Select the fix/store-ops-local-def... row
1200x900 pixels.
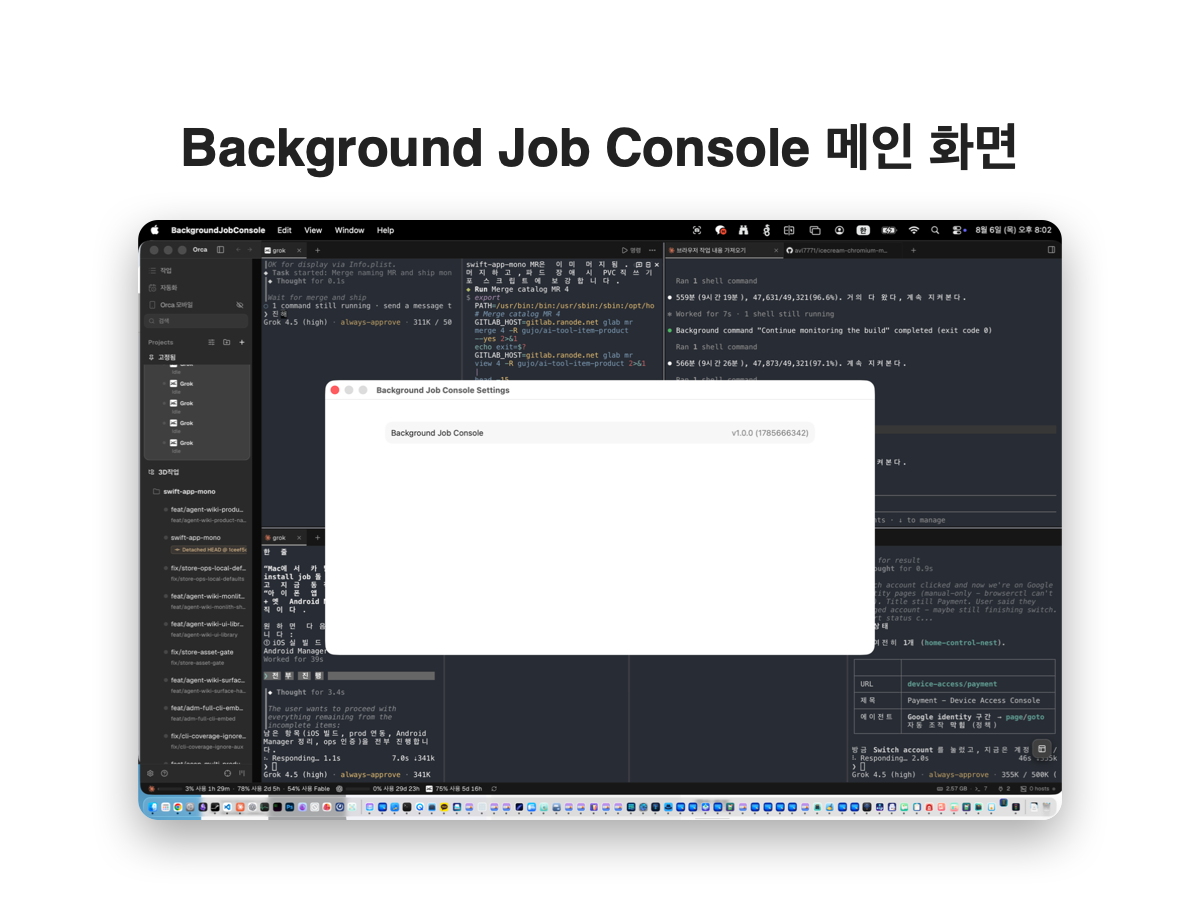(x=205, y=573)
